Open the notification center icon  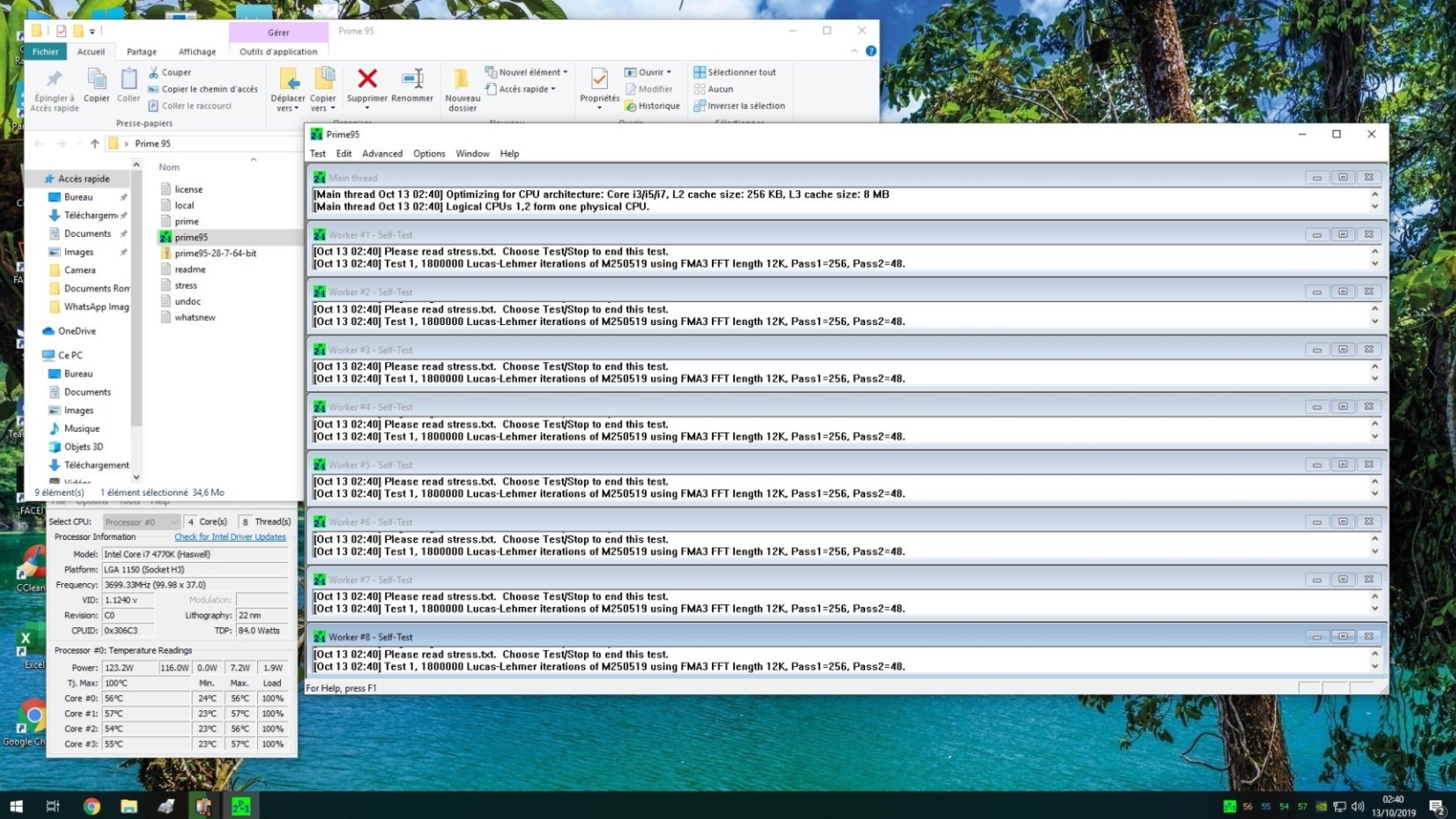click(1437, 806)
